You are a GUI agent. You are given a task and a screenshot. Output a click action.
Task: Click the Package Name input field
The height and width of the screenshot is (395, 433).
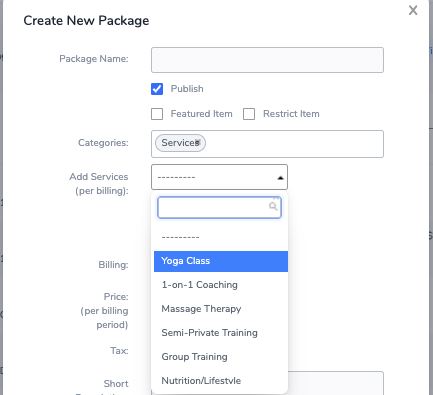(x=267, y=60)
